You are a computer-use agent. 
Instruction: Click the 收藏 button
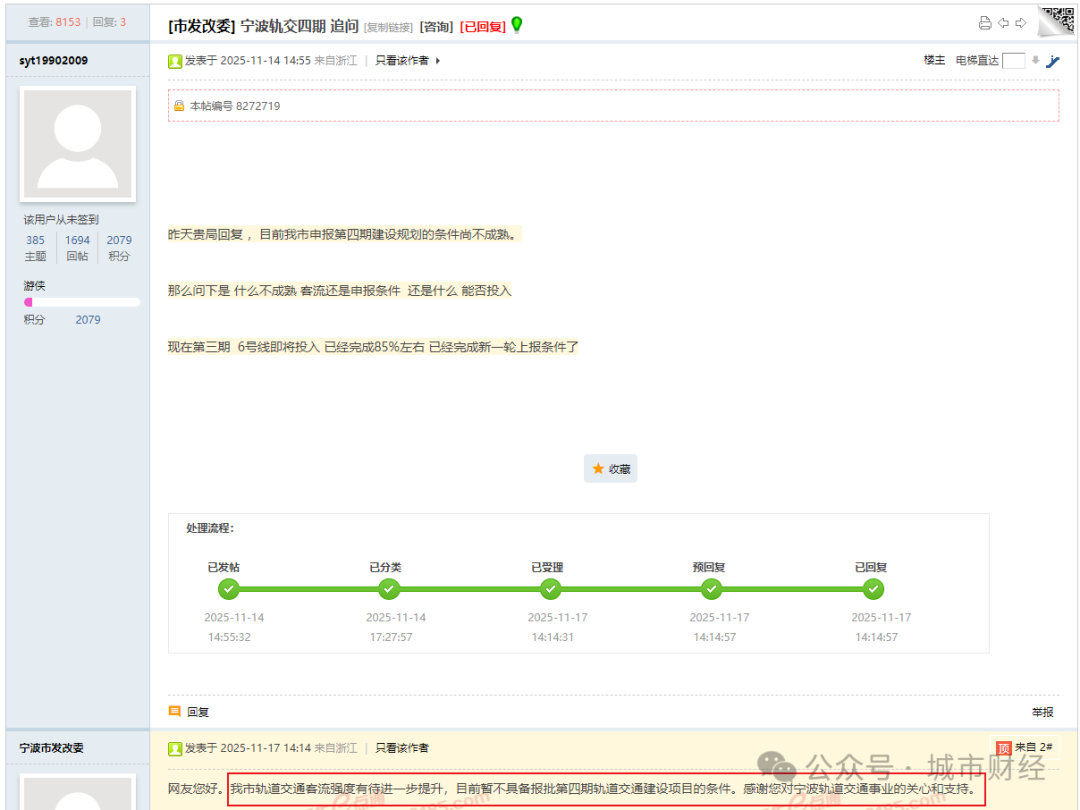[610, 468]
